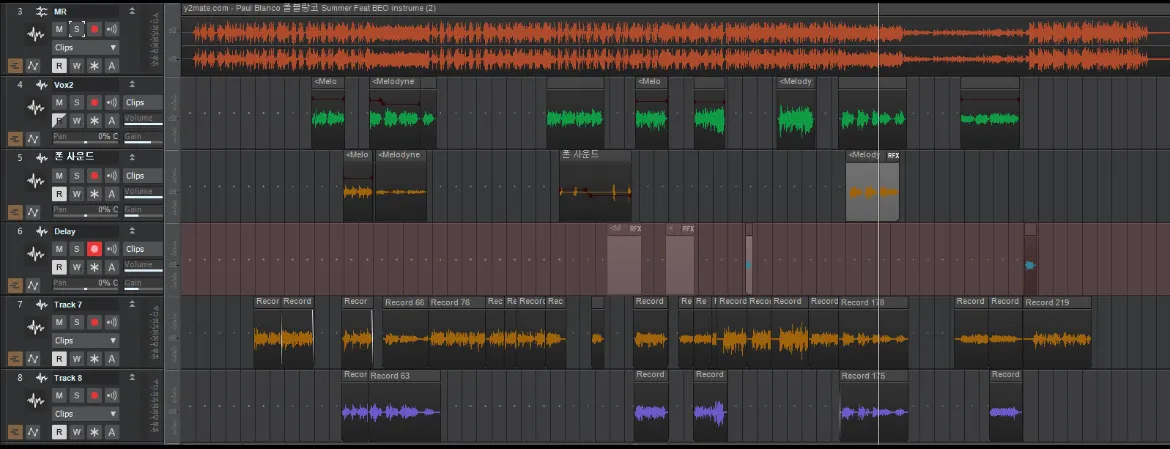The image size is (1170, 449).
Task: Solo the Vox2 track
Action: pyautogui.click(x=77, y=102)
